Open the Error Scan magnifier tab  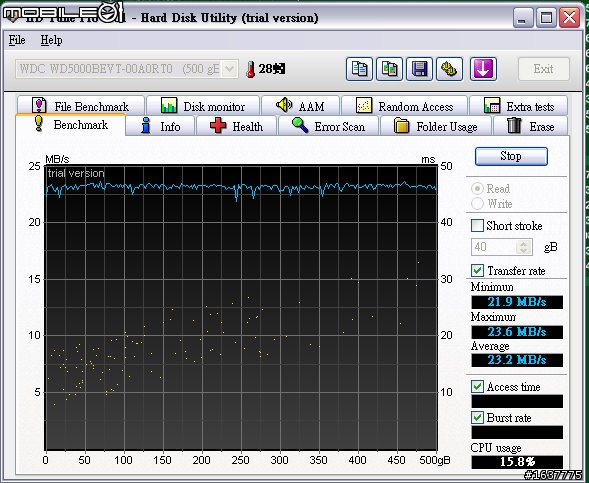329,126
